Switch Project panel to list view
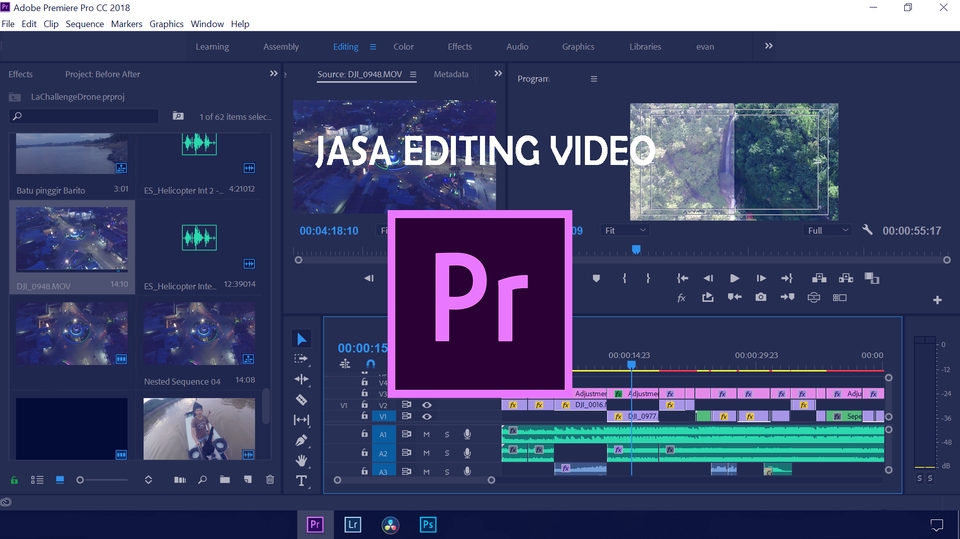Screen dimensions: 960x539 coord(37,480)
